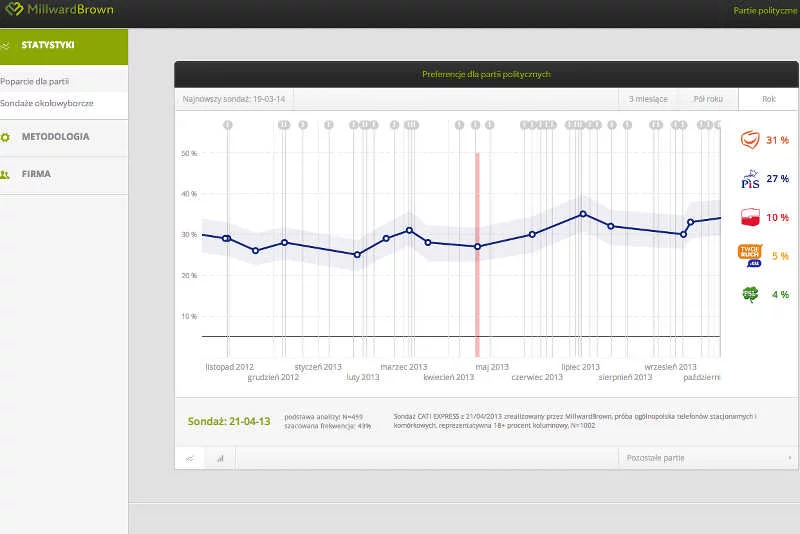This screenshot has height=534, width=800.
Task: Click the 50 % axis label
Action: click(x=189, y=154)
